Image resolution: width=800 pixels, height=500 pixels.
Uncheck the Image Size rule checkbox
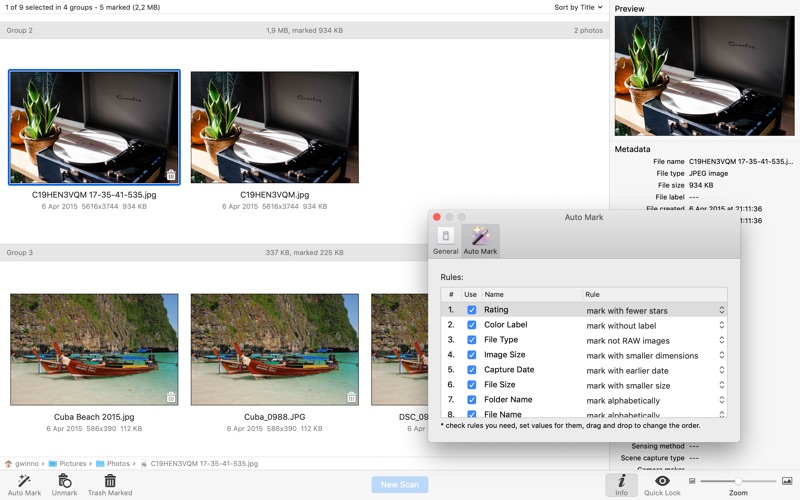[x=471, y=355]
